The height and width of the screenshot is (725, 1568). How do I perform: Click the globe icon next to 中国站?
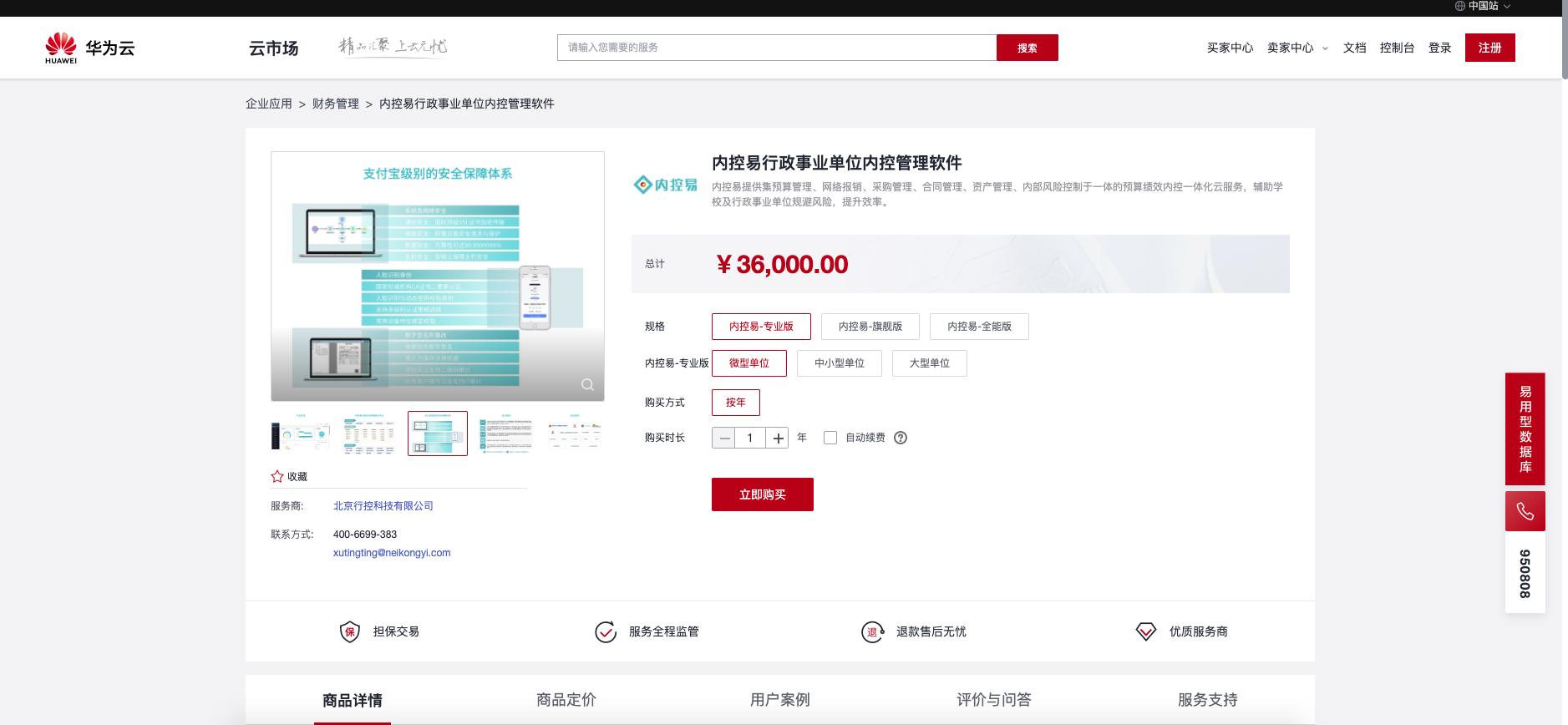pos(1460,6)
